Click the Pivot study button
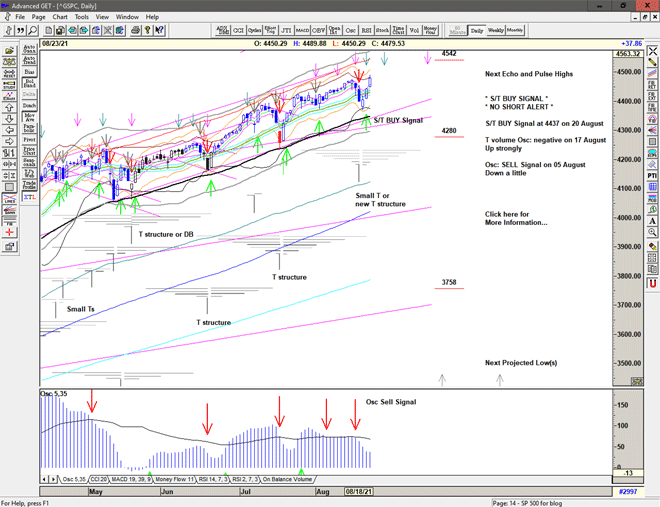Viewport: 660px width, 507px height. point(28,138)
